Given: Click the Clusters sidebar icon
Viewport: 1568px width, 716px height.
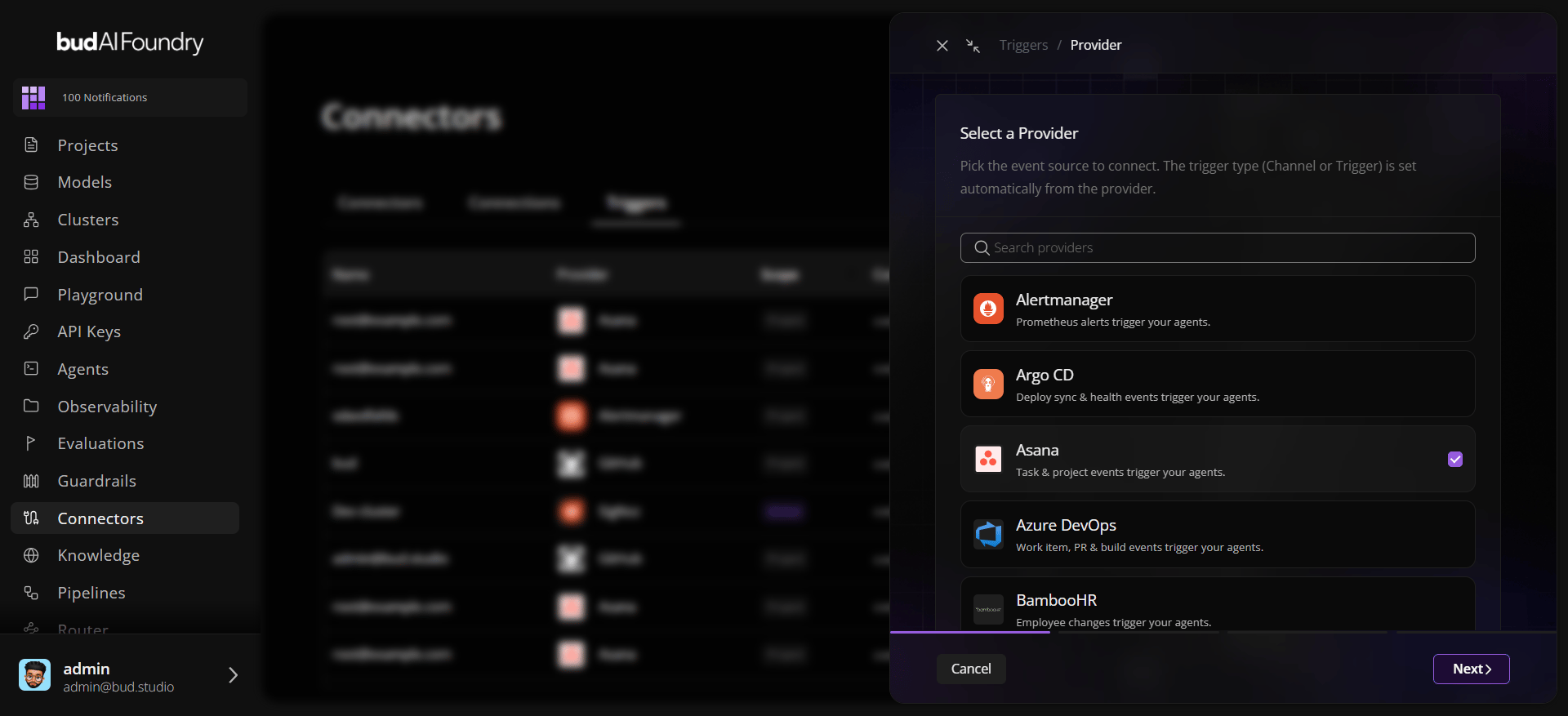Looking at the screenshot, I should pyautogui.click(x=31, y=220).
